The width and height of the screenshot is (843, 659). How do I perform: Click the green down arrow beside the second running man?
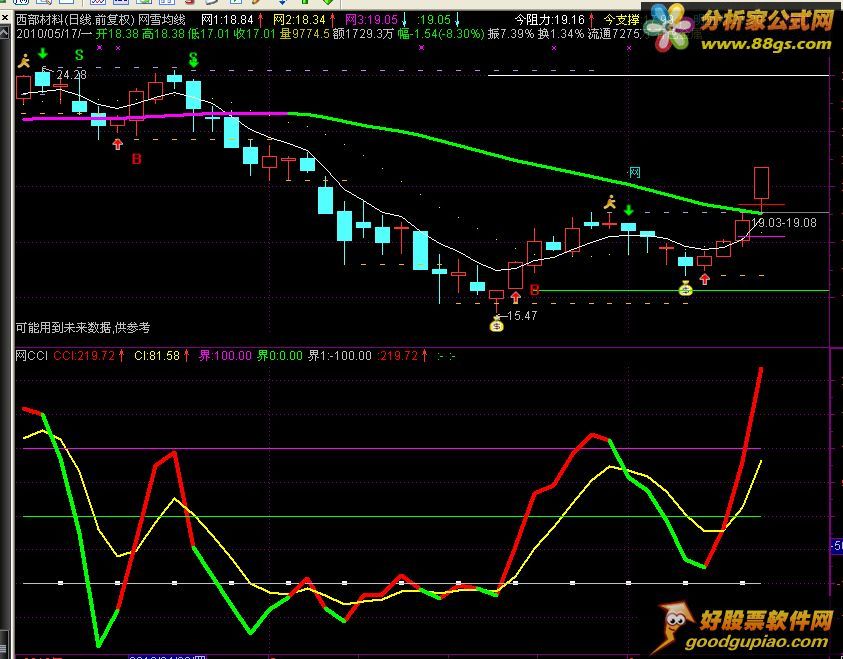tap(628, 209)
